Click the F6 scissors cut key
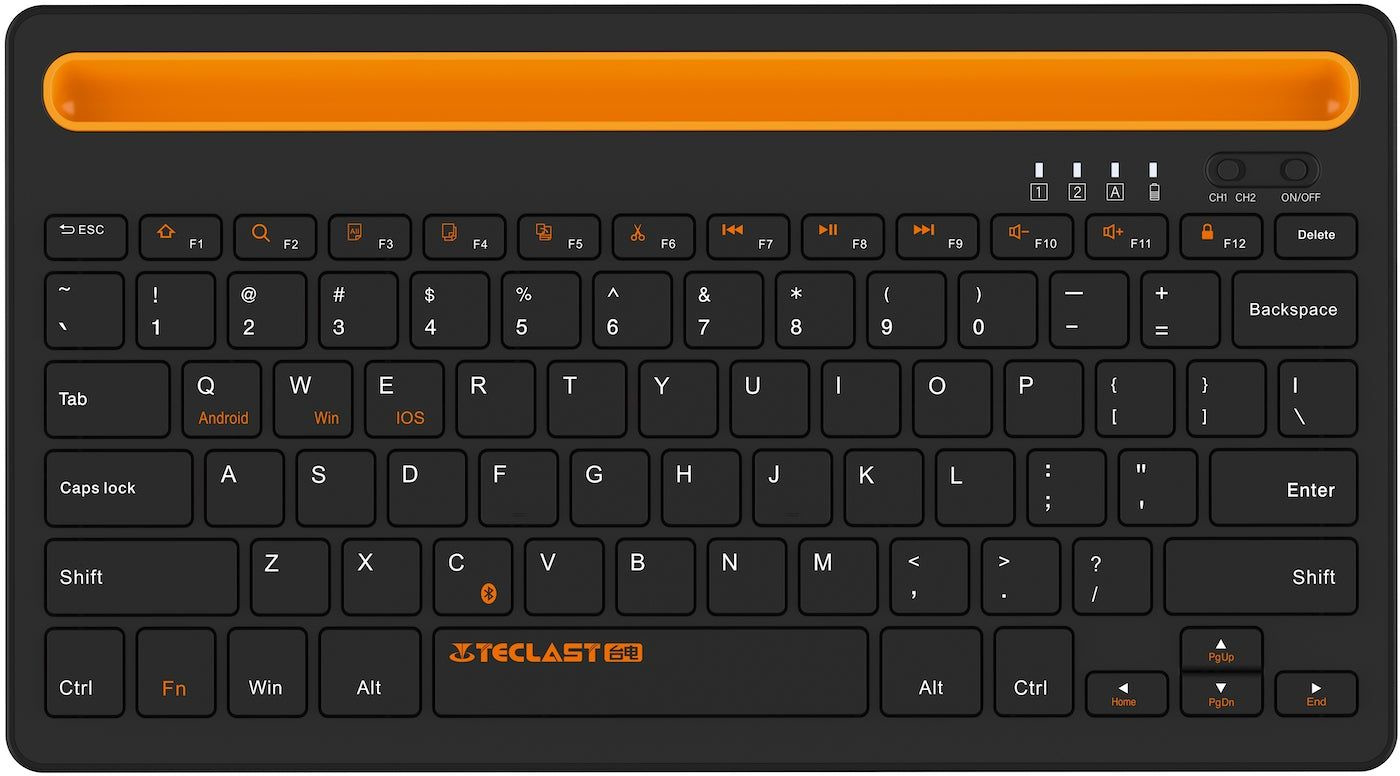Viewport: 1400px width, 776px height. click(x=653, y=237)
